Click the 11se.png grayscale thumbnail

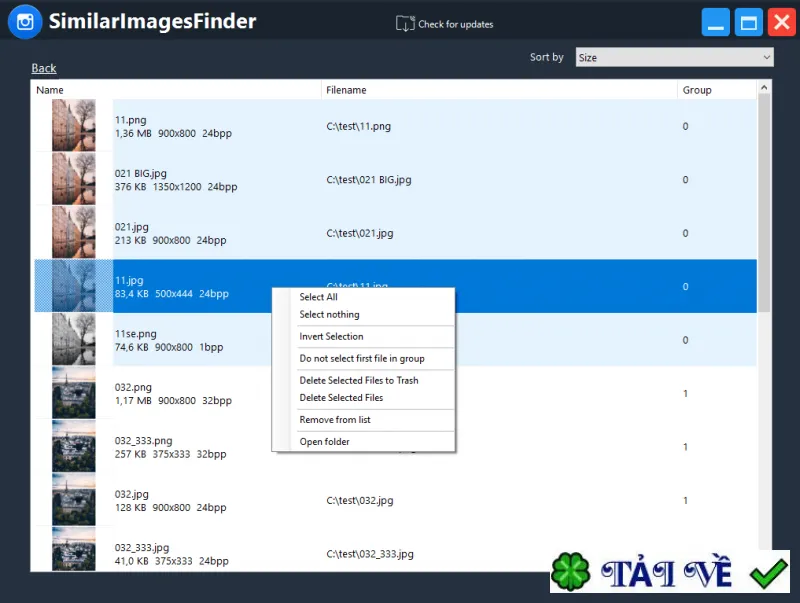pyautogui.click(x=73, y=339)
